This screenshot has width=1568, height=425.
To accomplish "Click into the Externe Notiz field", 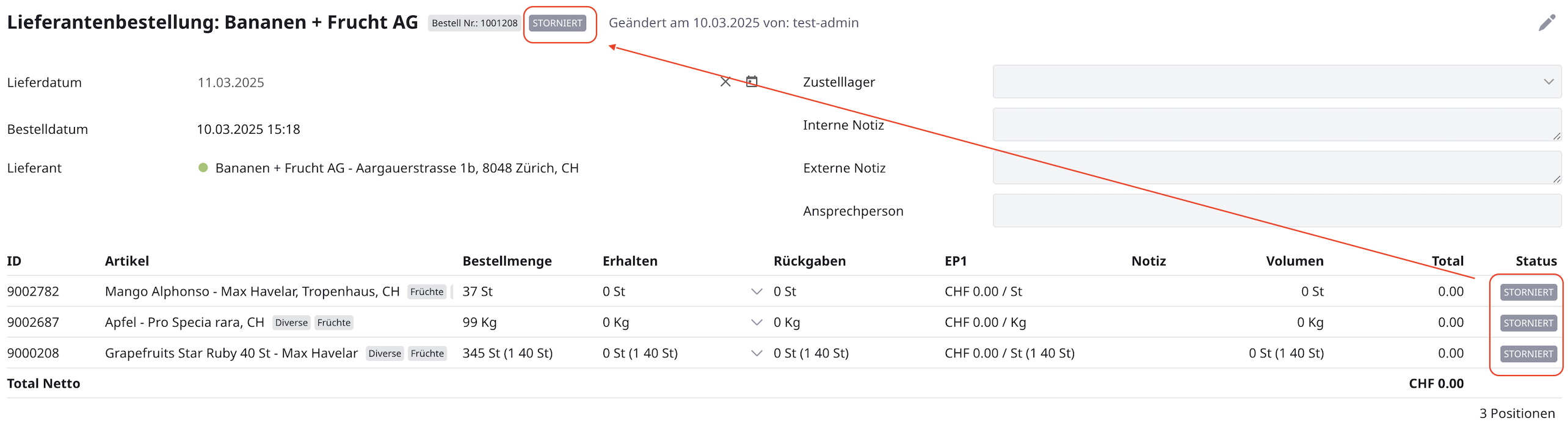I will [x=1276, y=168].
